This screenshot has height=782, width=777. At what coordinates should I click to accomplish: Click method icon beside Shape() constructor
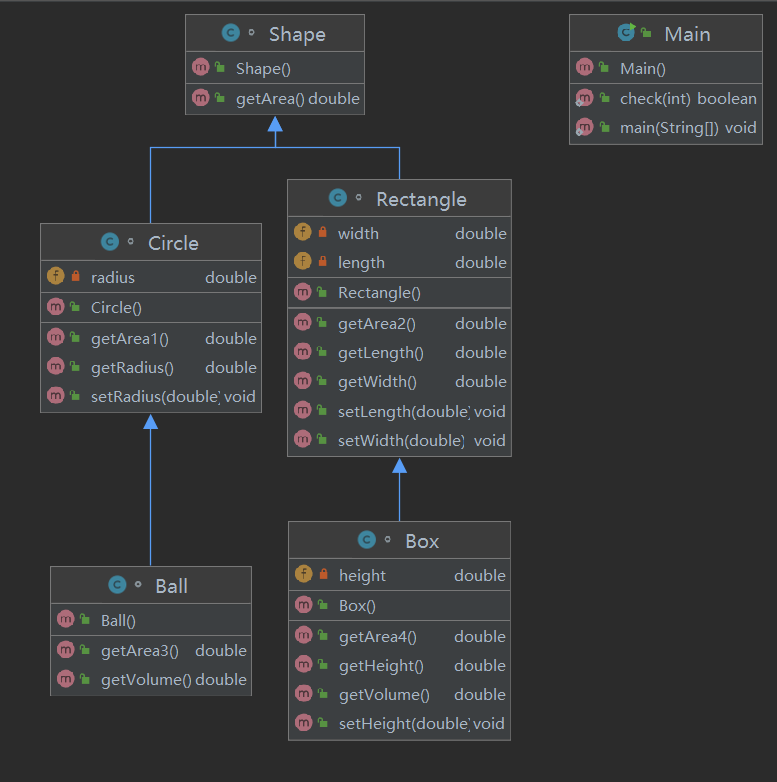tap(200, 67)
